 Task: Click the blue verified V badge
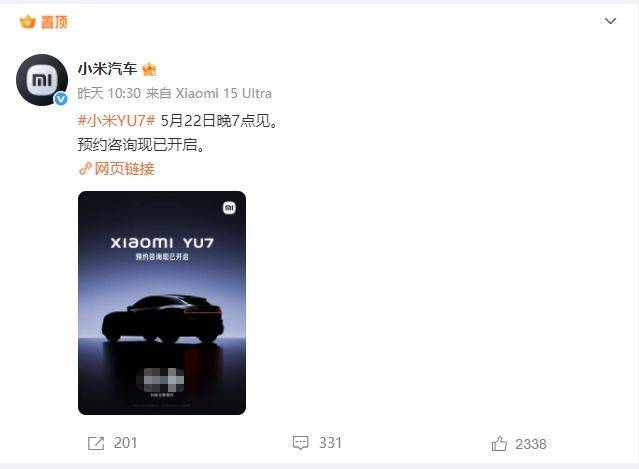point(61,99)
